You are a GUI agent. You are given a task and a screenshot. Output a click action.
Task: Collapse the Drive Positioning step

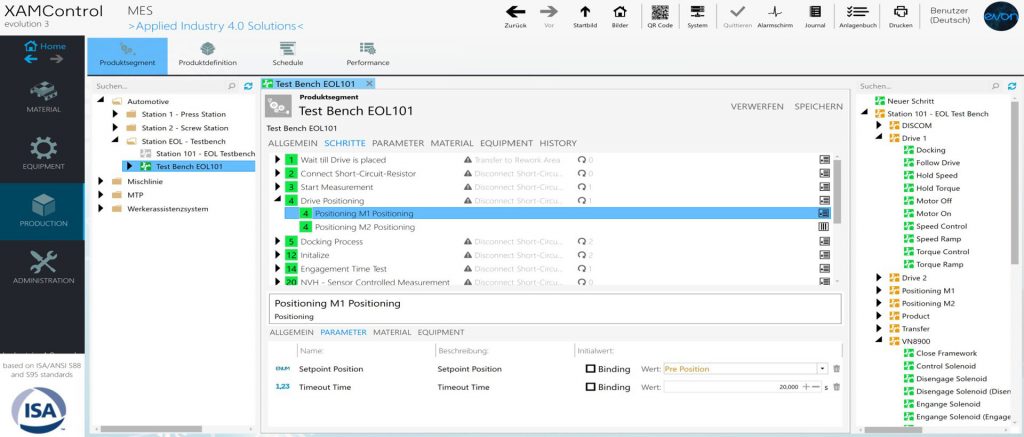[x=278, y=200]
